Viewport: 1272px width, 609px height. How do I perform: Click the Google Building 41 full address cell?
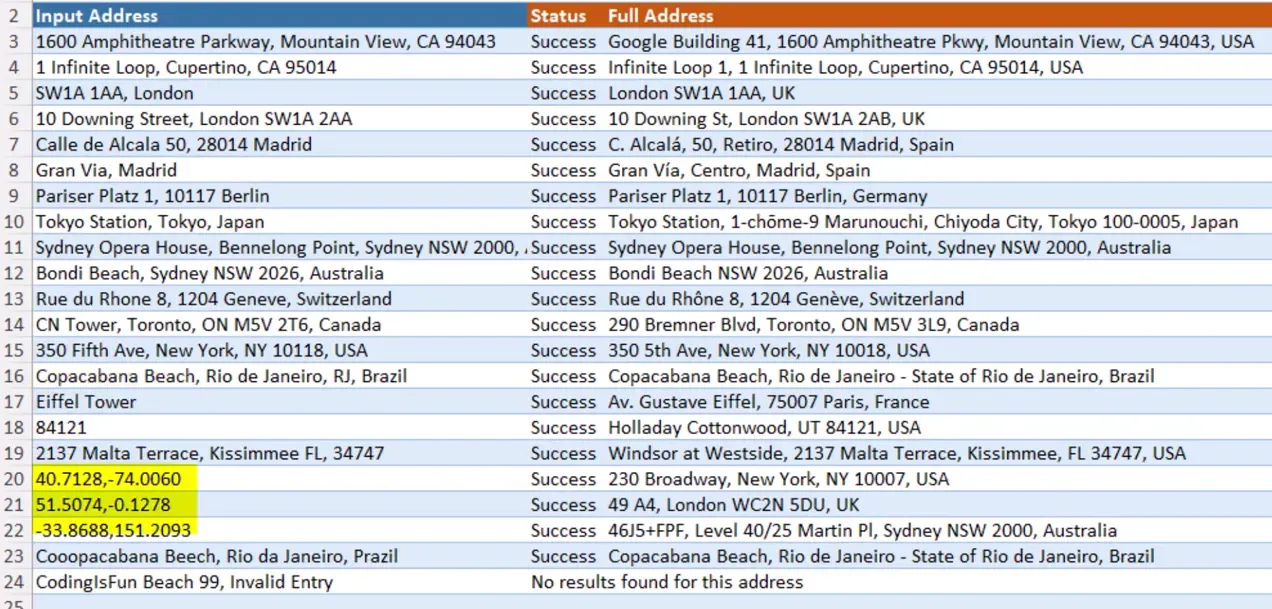[928, 42]
